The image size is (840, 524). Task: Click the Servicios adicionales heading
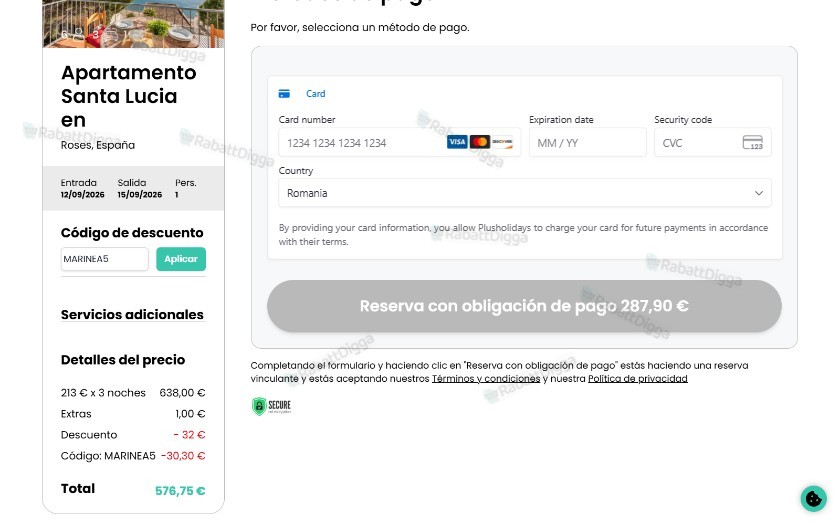pyautogui.click(x=132, y=315)
